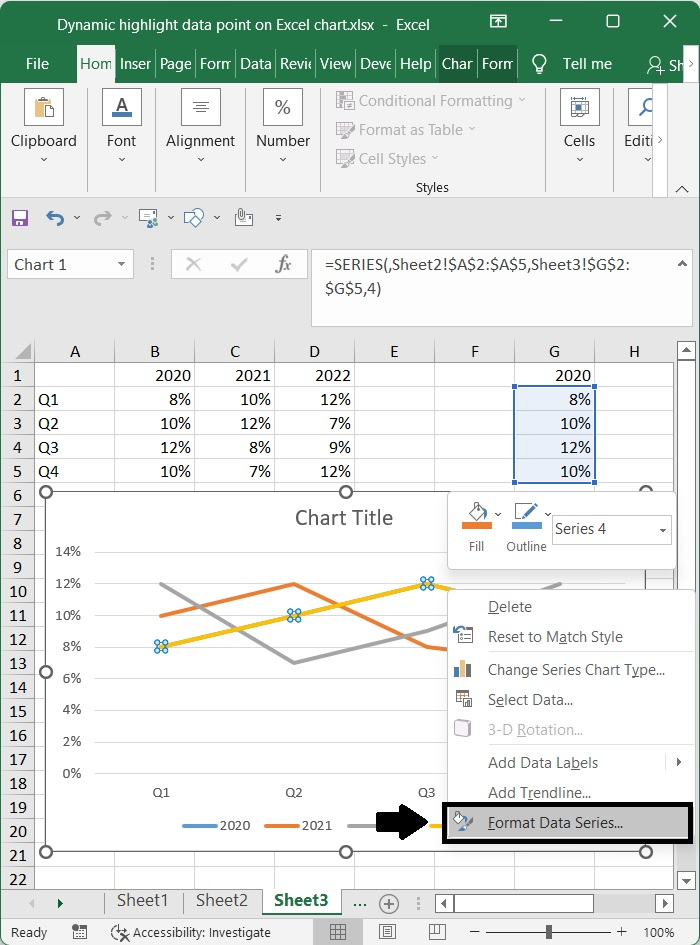Click the Tell me lightbulb icon

539,64
